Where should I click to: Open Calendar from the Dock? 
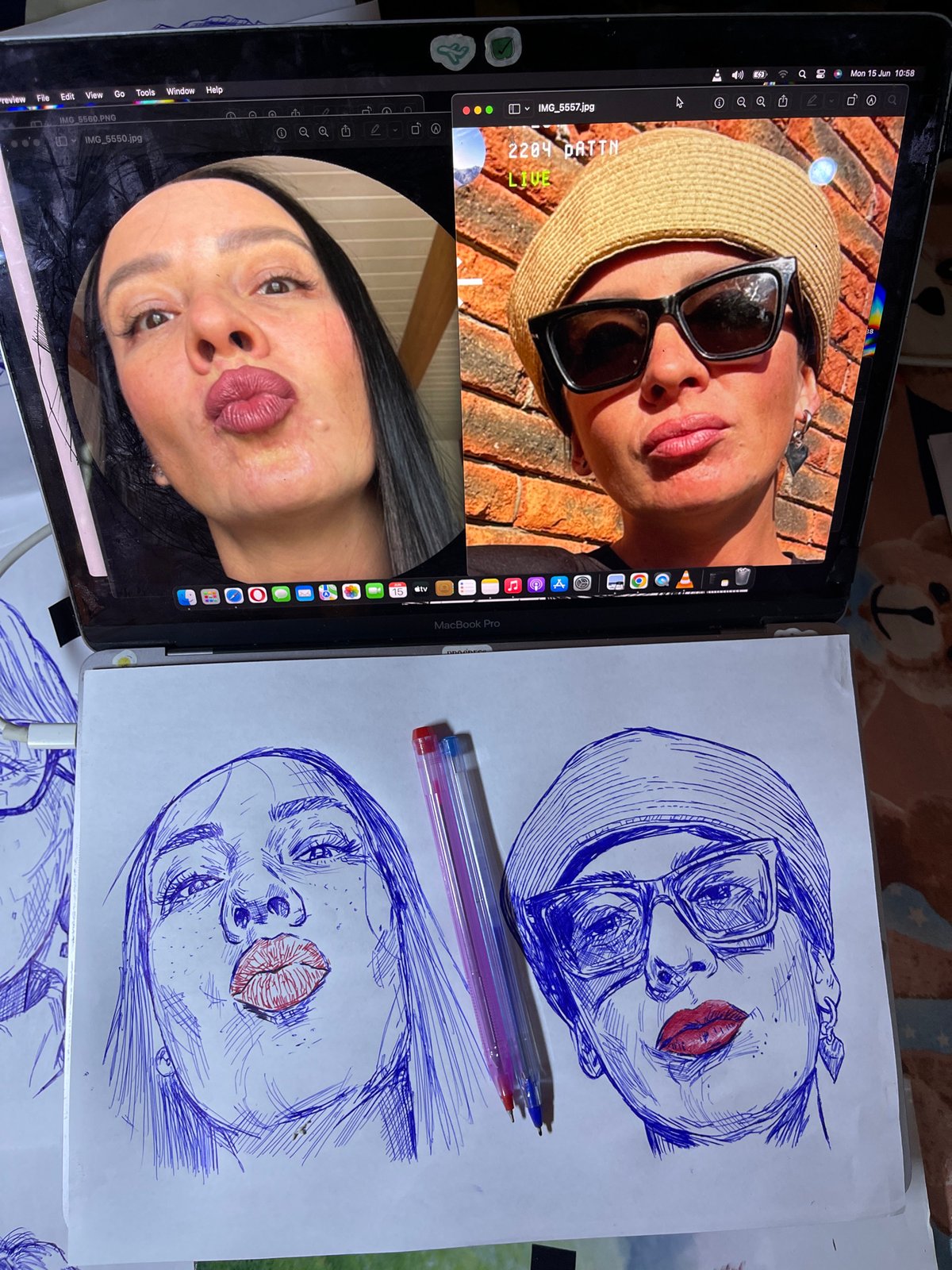coord(397,590)
